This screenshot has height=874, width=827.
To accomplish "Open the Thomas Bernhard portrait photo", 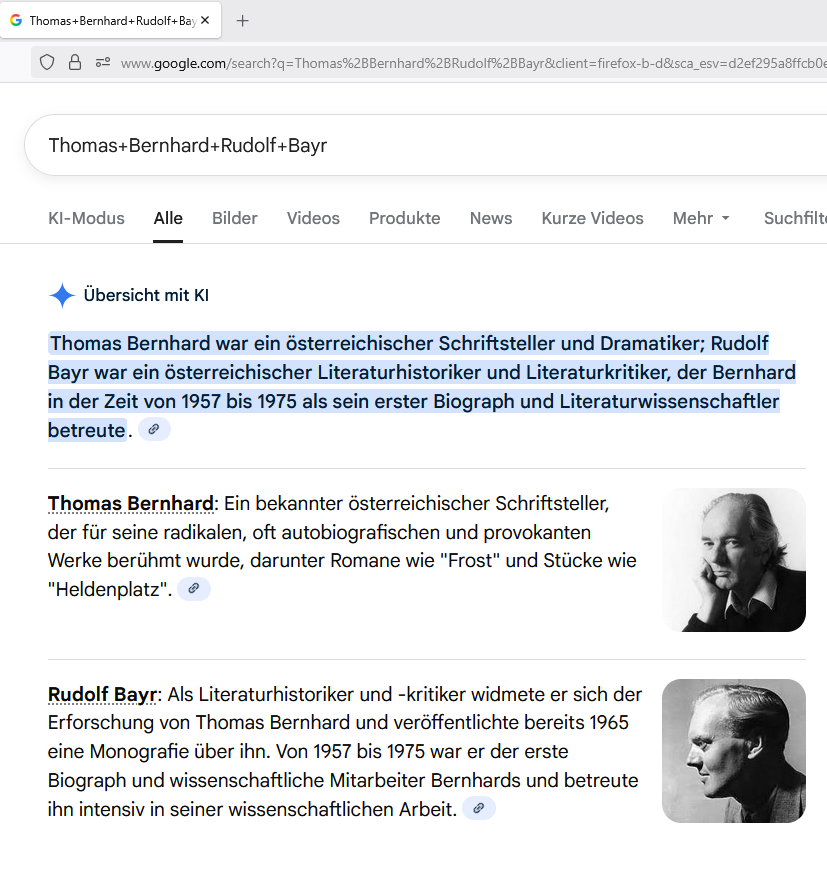I will point(733,560).
